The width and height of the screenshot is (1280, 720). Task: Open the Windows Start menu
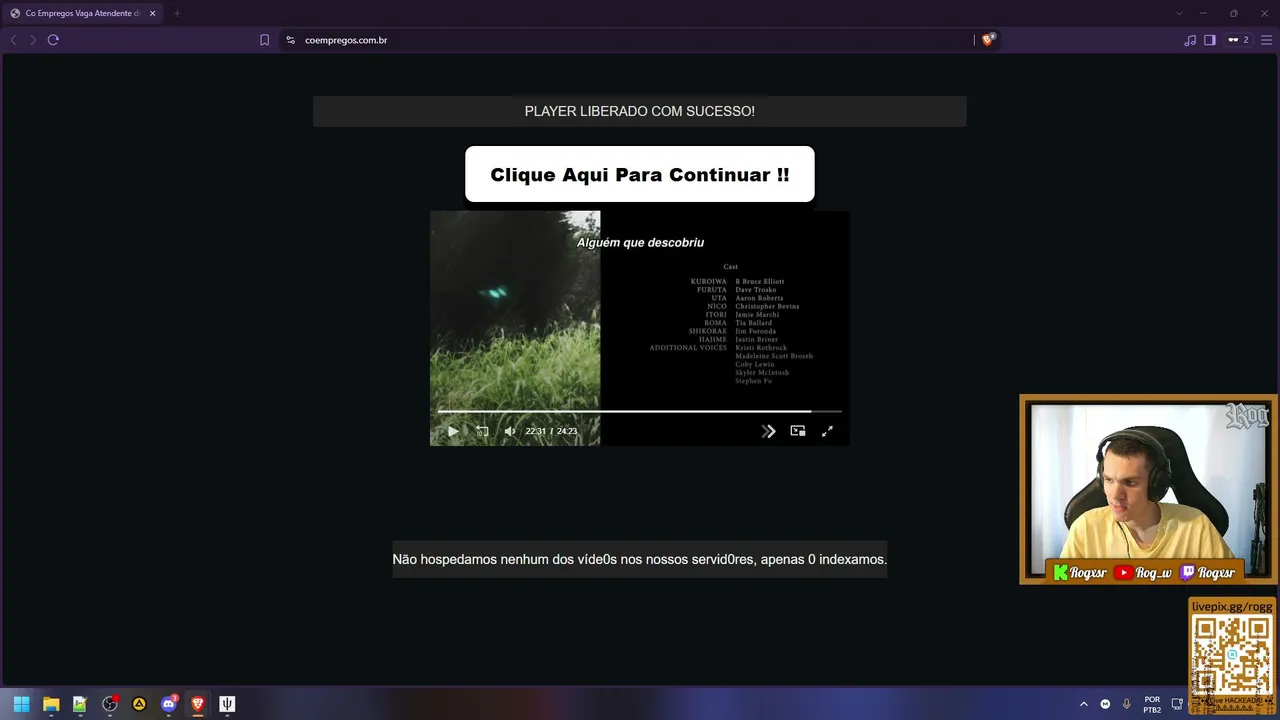coord(21,704)
